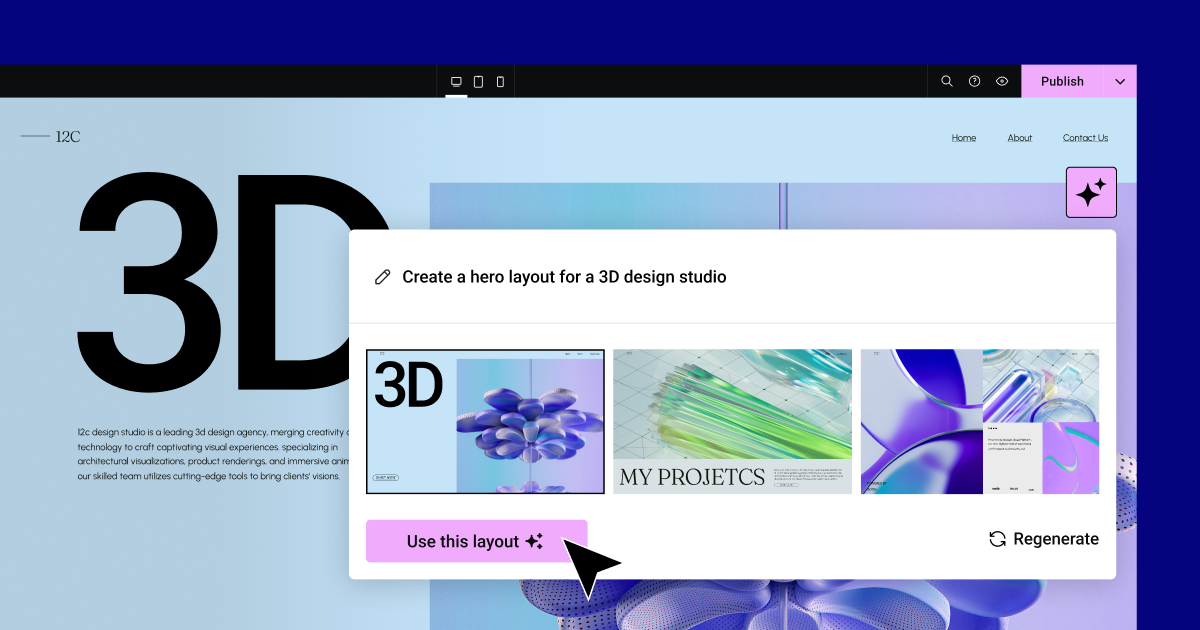Open the help question mark icon

(x=974, y=82)
